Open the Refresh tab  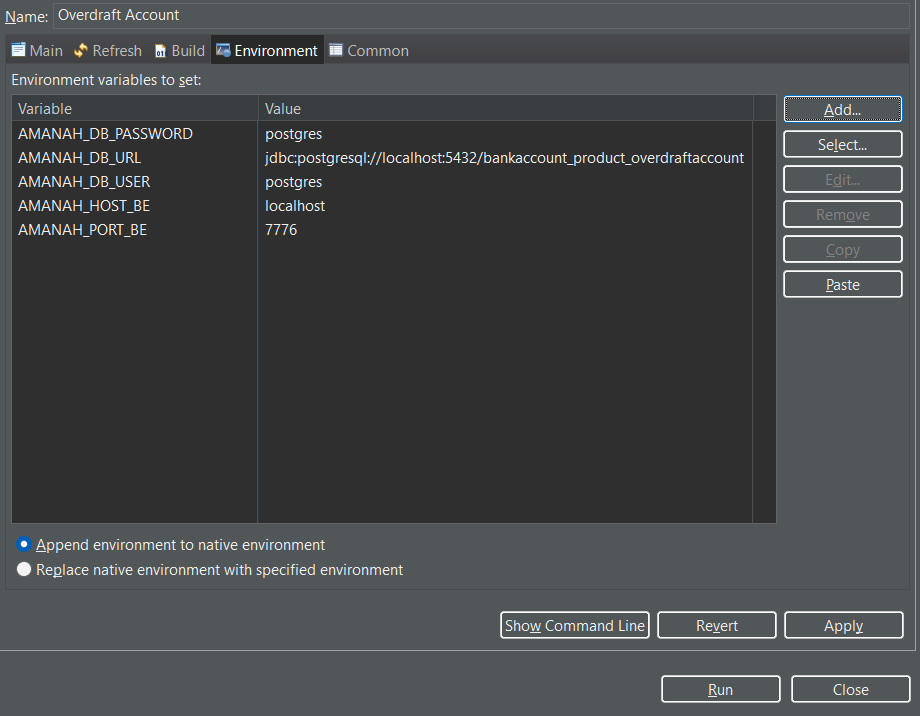click(x=108, y=50)
